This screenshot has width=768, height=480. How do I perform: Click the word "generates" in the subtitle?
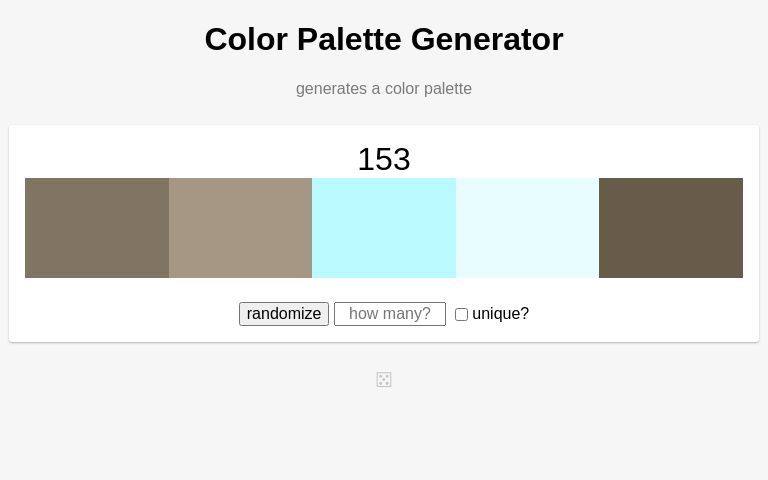pos(330,89)
